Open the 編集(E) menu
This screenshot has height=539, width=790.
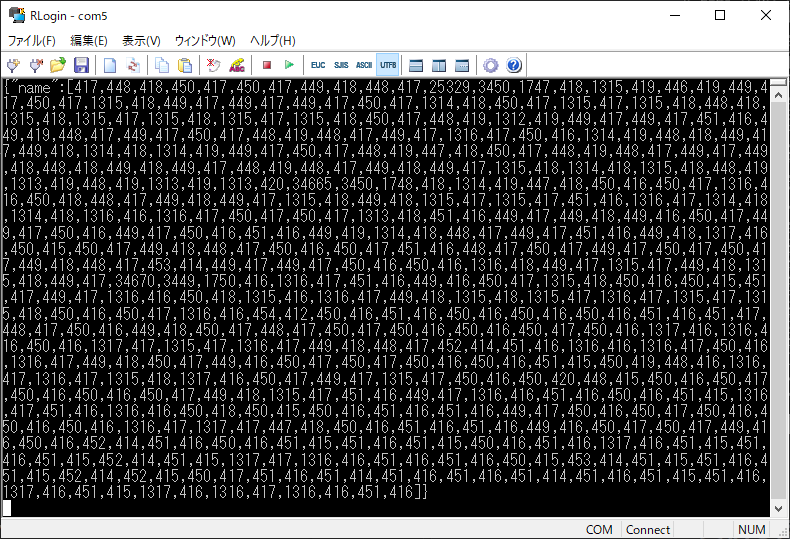pyautogui.click(x=88, y=41)
